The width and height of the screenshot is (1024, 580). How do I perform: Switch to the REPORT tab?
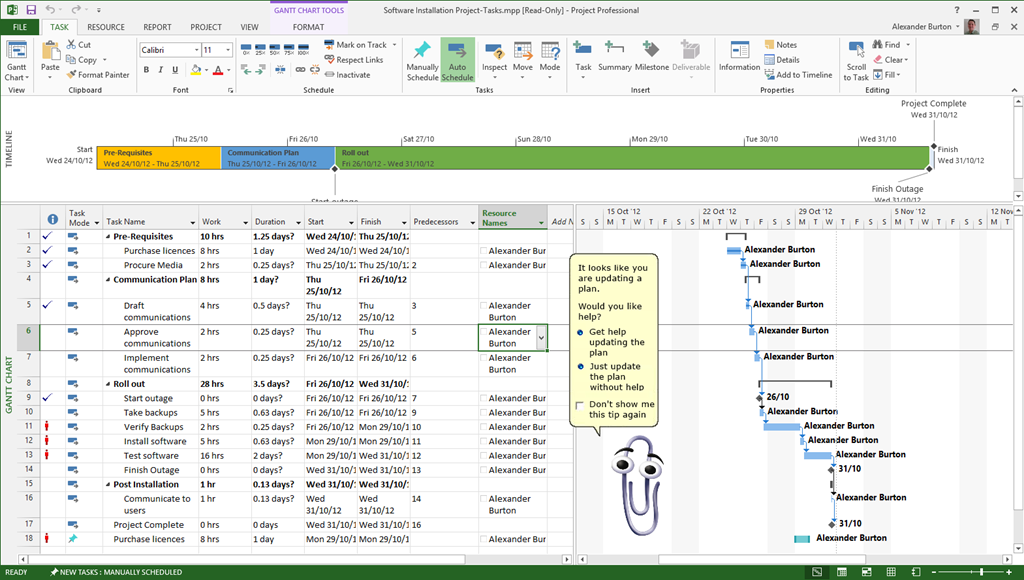pos(157,27)
